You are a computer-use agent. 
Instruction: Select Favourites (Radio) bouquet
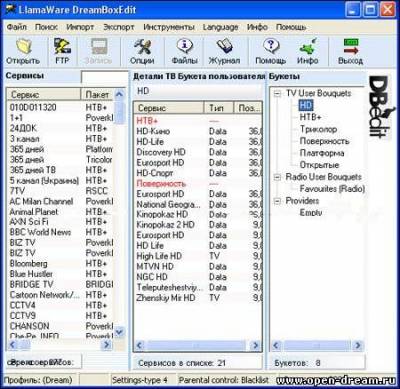(332, 189)
